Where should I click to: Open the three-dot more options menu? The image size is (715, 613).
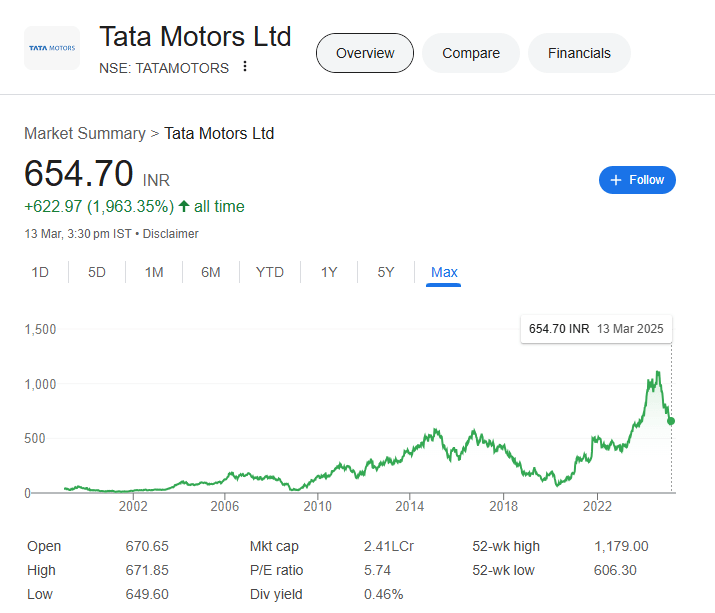[245, 67]
